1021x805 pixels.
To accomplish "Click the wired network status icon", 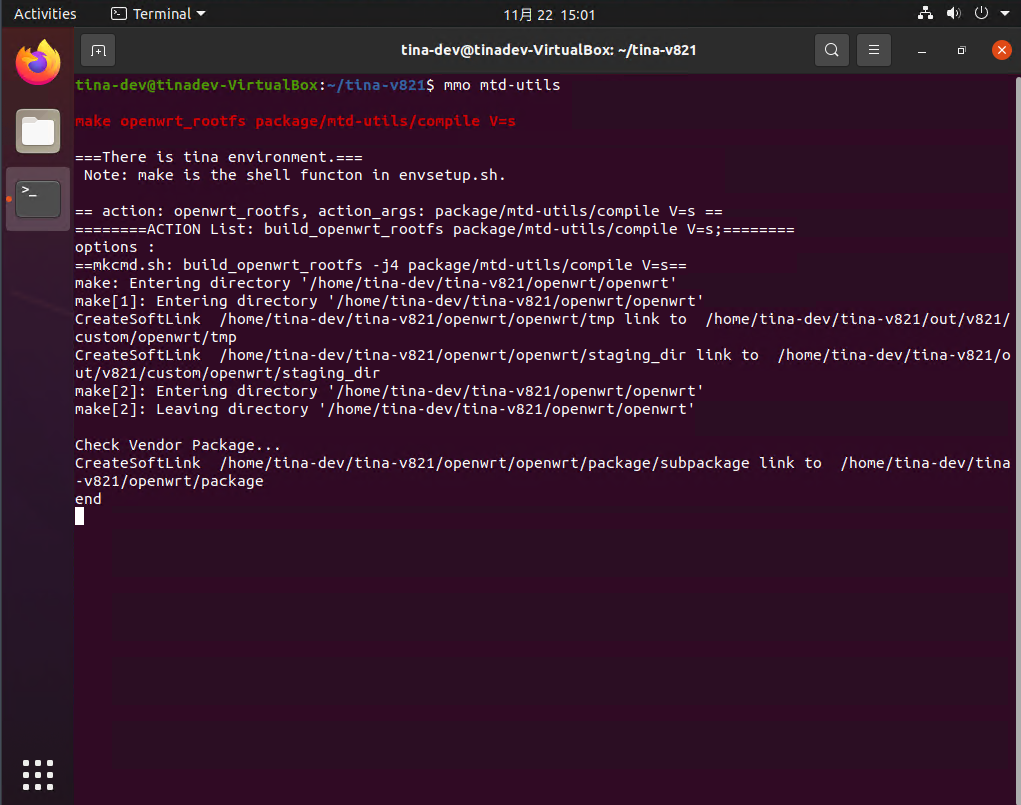I will tap(925, 14).
